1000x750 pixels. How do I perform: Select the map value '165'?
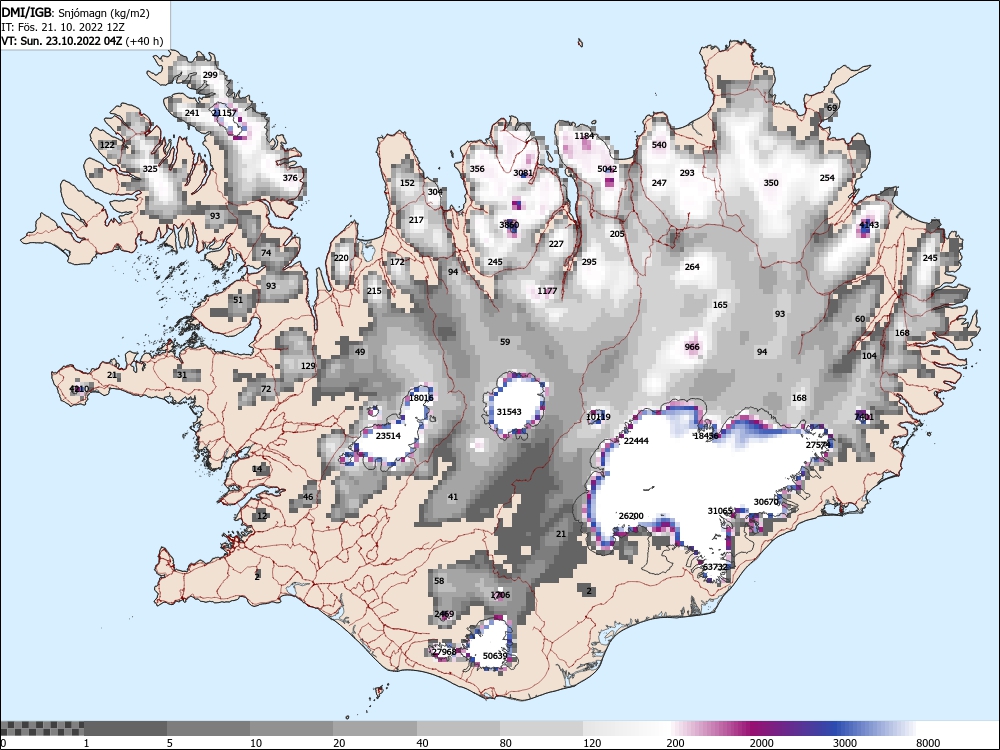[x=720, y=305]
